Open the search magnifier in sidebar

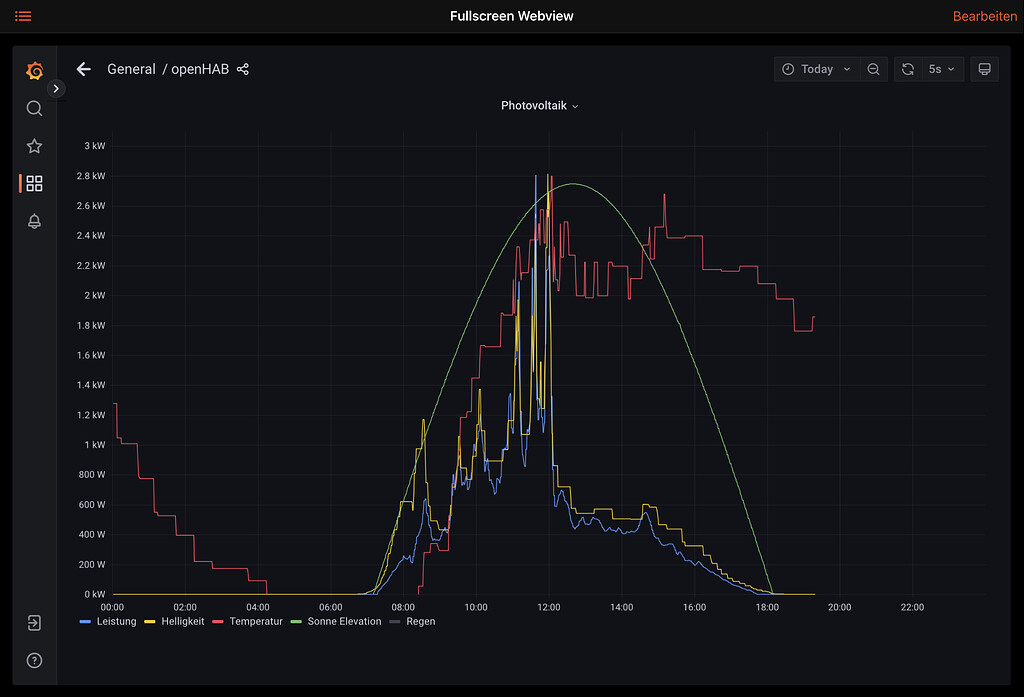[34, 108]
